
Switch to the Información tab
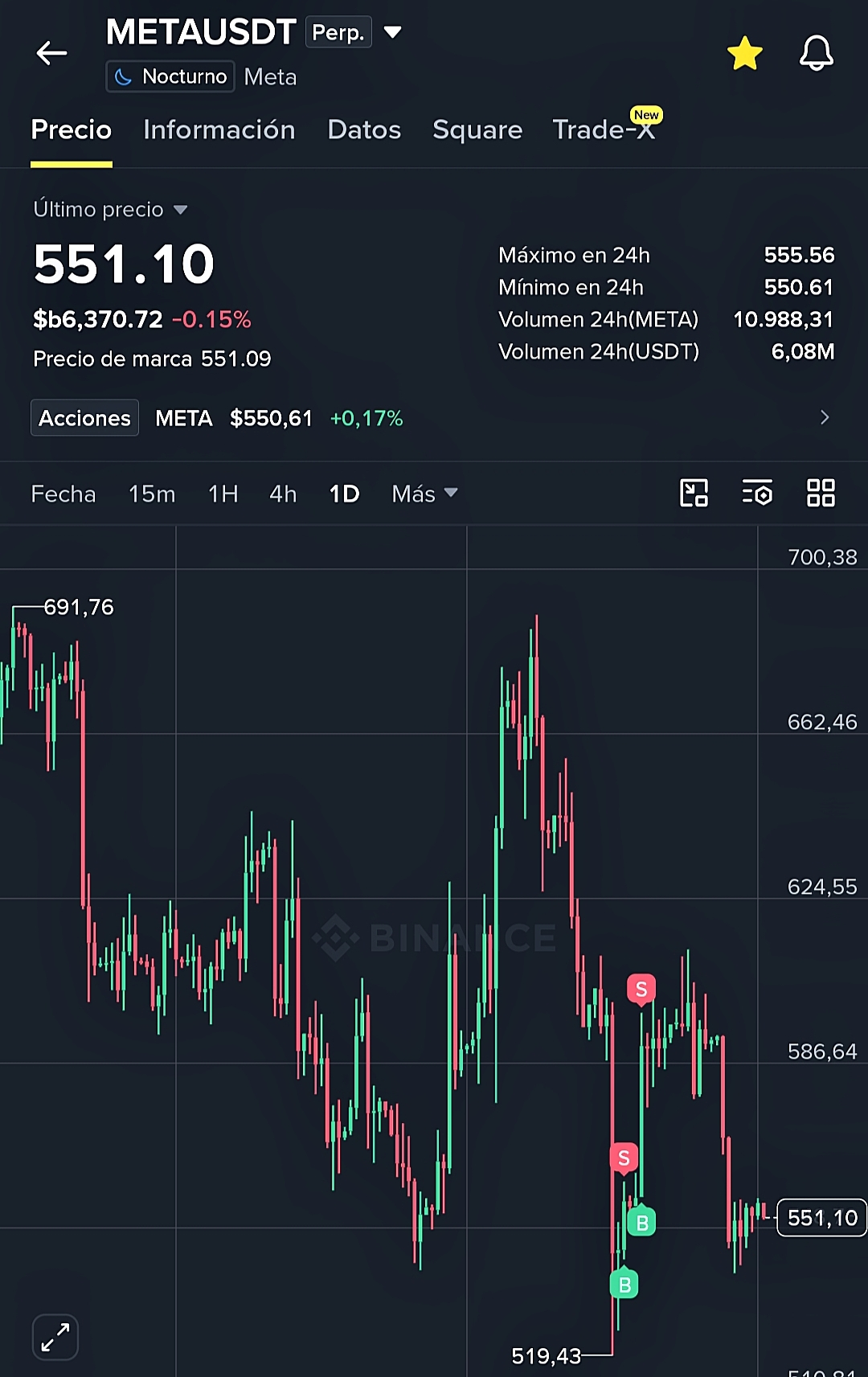(219, 129)
